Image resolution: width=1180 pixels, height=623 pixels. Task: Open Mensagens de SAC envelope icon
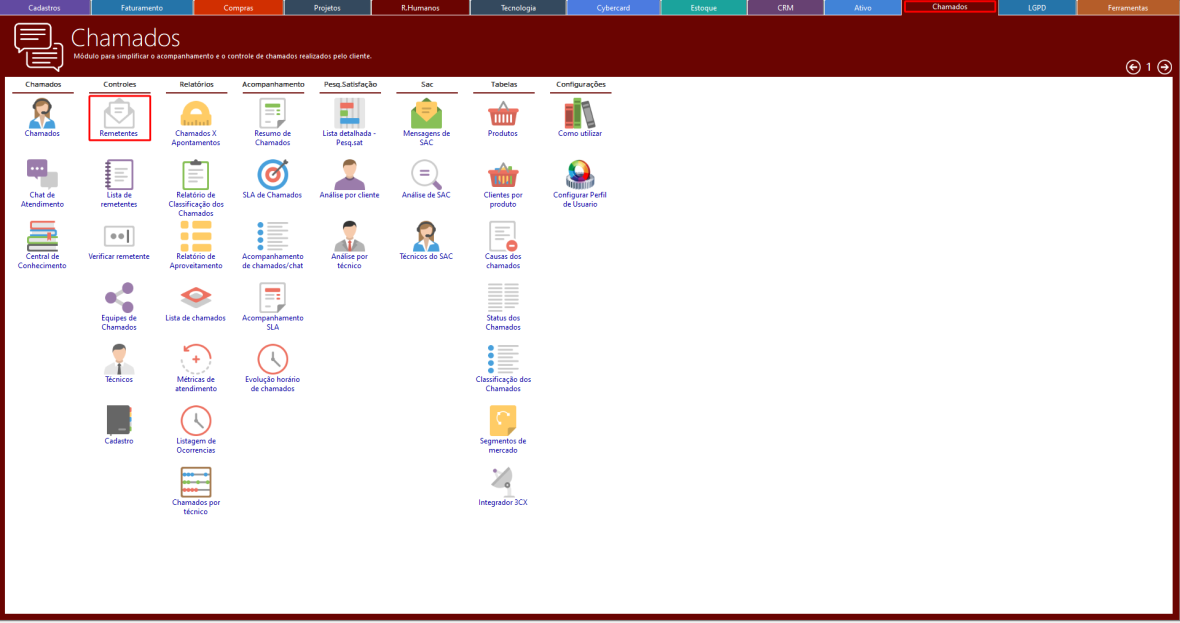pyautogui.click(x=426, y=113)
